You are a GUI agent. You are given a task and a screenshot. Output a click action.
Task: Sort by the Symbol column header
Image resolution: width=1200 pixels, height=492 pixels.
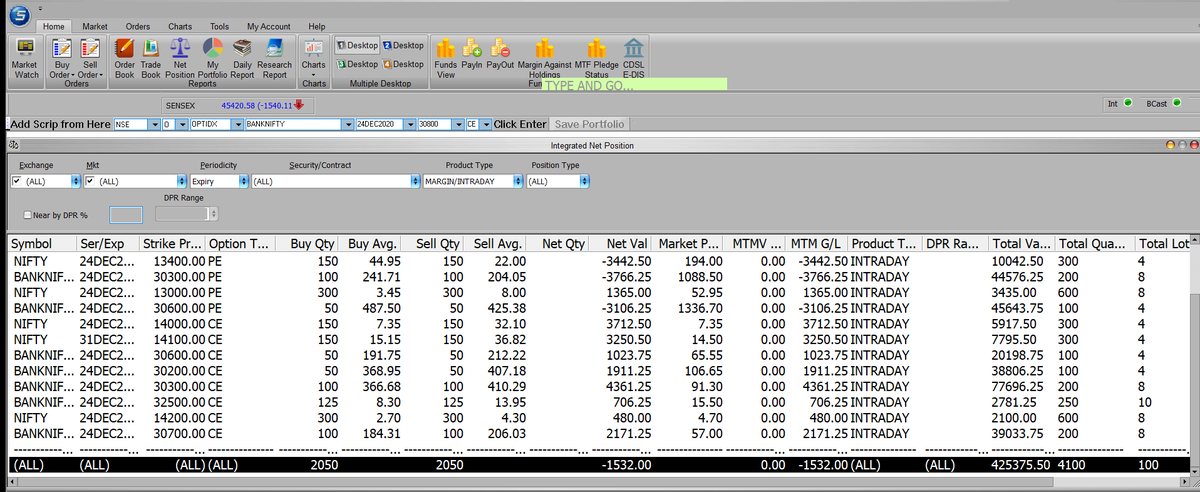click(41, 244)
